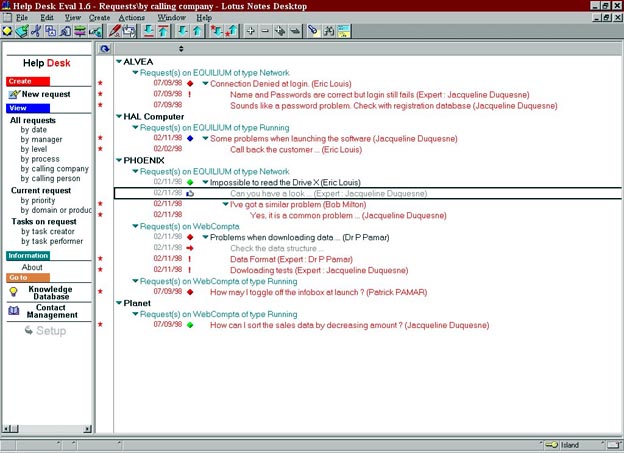624x453 pixels.
Task: Click the key icon next to Island in status bar
Action: tap(552, 445)
